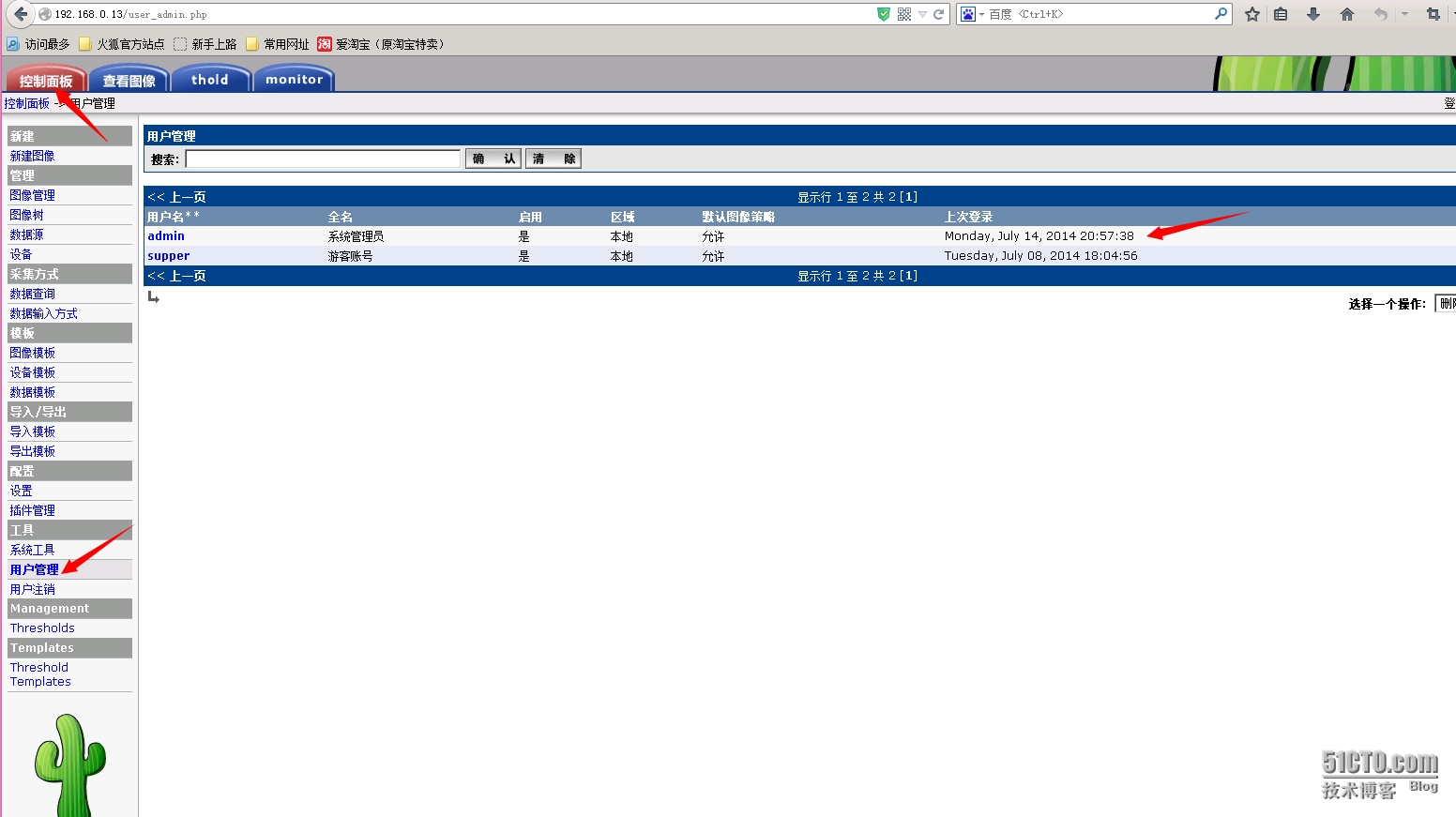Screen dimensions: 1456x817
Task: Click the 清除 search button
Action: point(554,159)
